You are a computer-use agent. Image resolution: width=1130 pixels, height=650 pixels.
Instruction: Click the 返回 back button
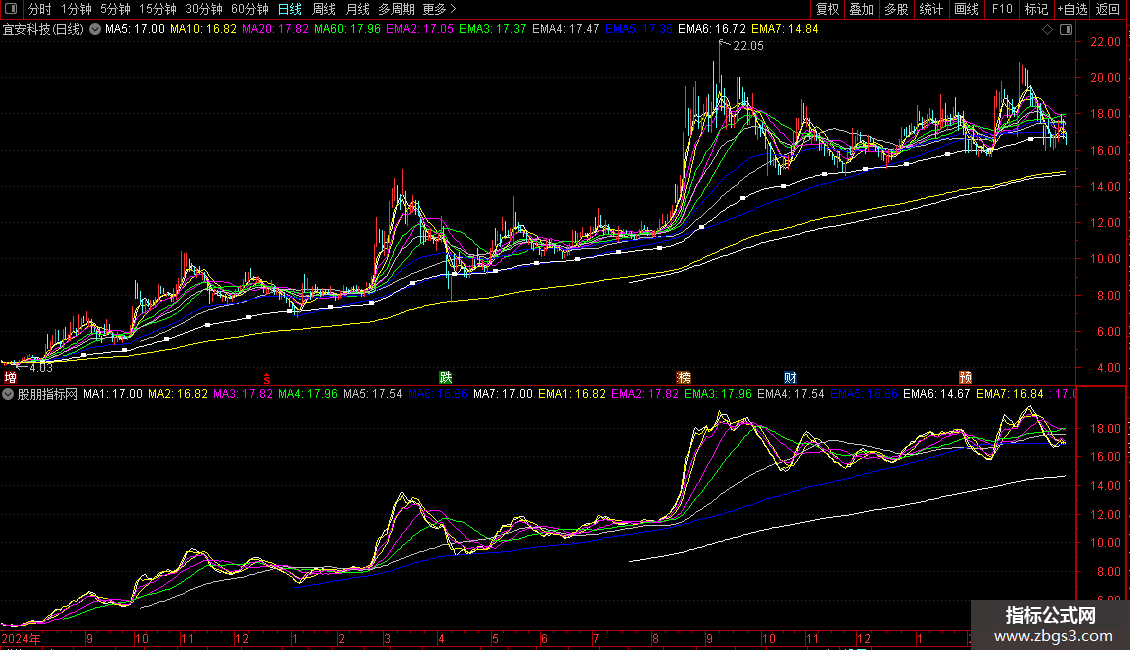1108,9
